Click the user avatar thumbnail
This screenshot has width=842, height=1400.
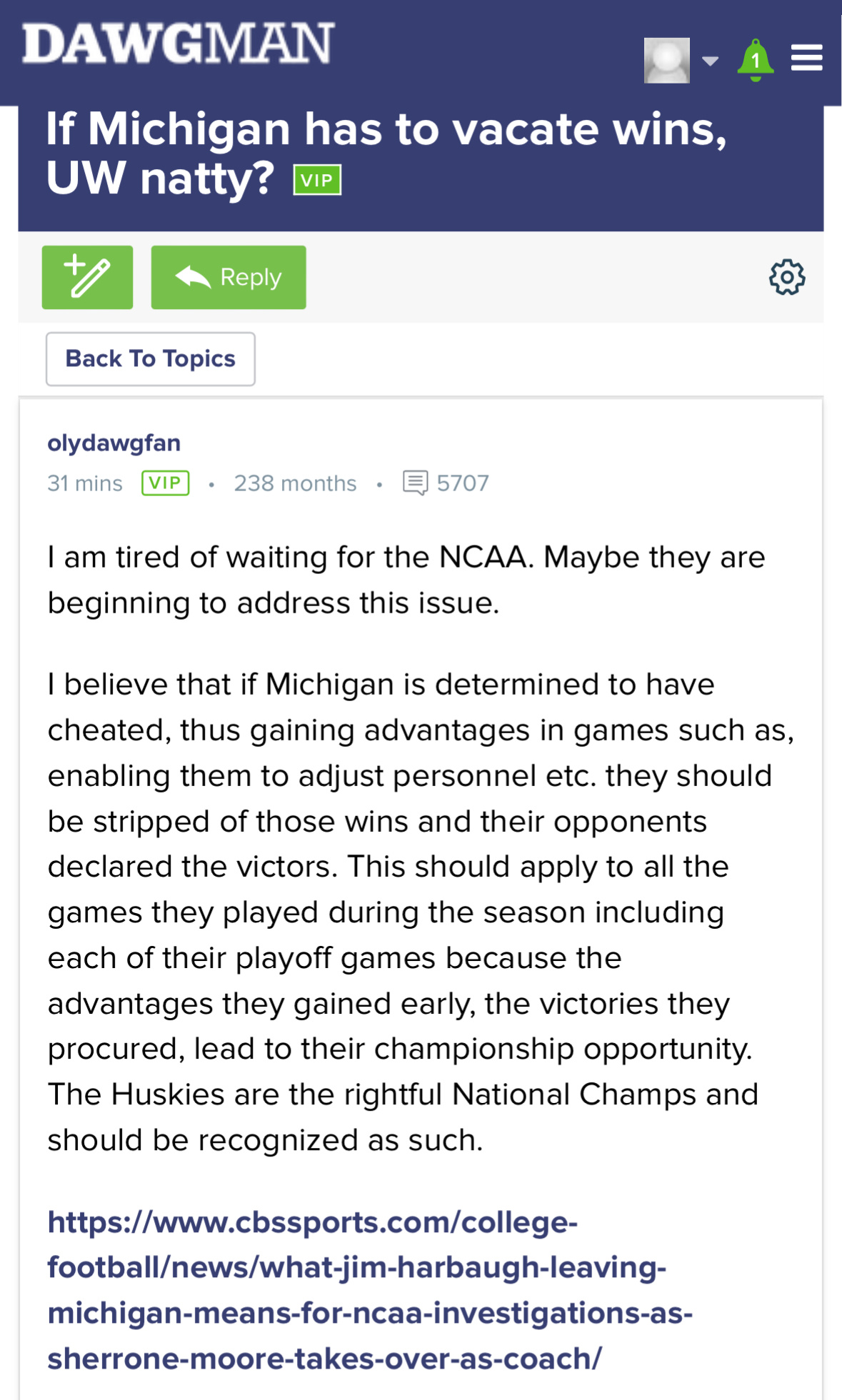(666, 60)
